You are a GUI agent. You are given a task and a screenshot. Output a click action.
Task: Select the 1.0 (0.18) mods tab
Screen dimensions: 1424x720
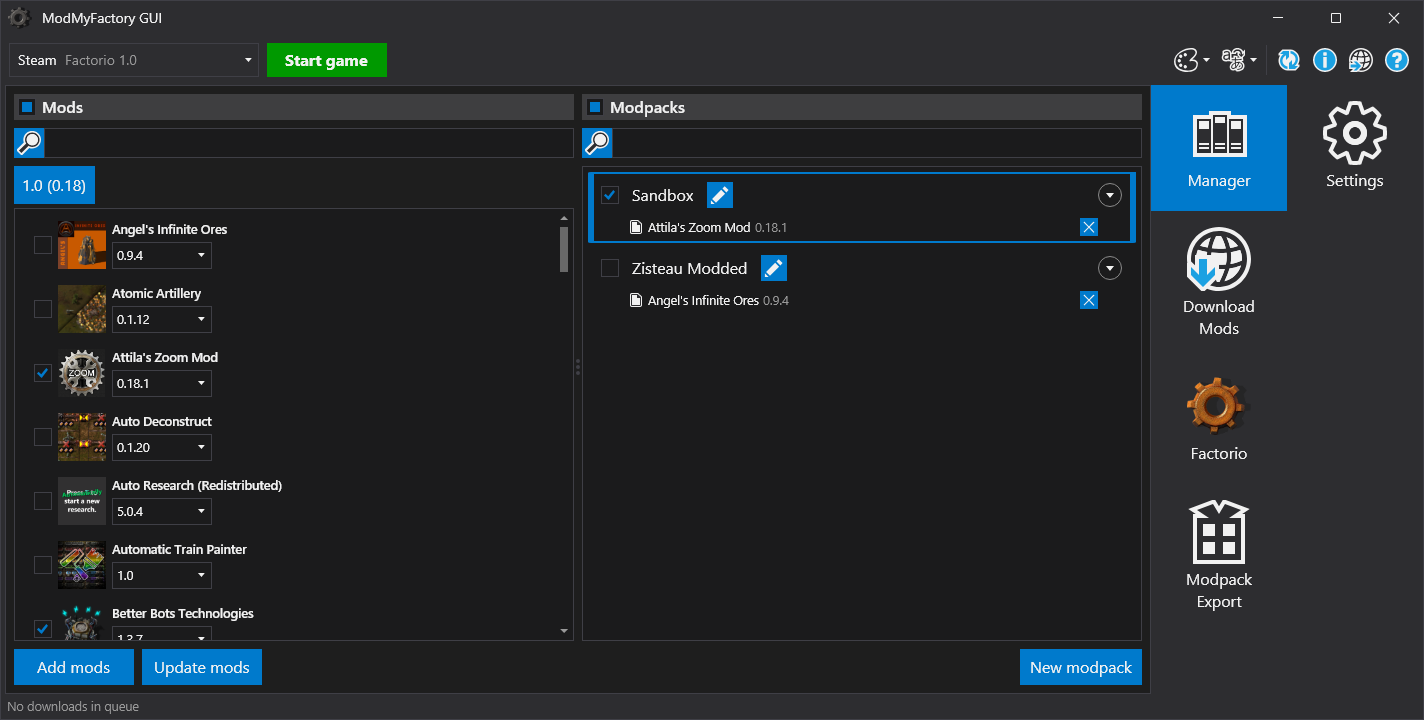54,186
